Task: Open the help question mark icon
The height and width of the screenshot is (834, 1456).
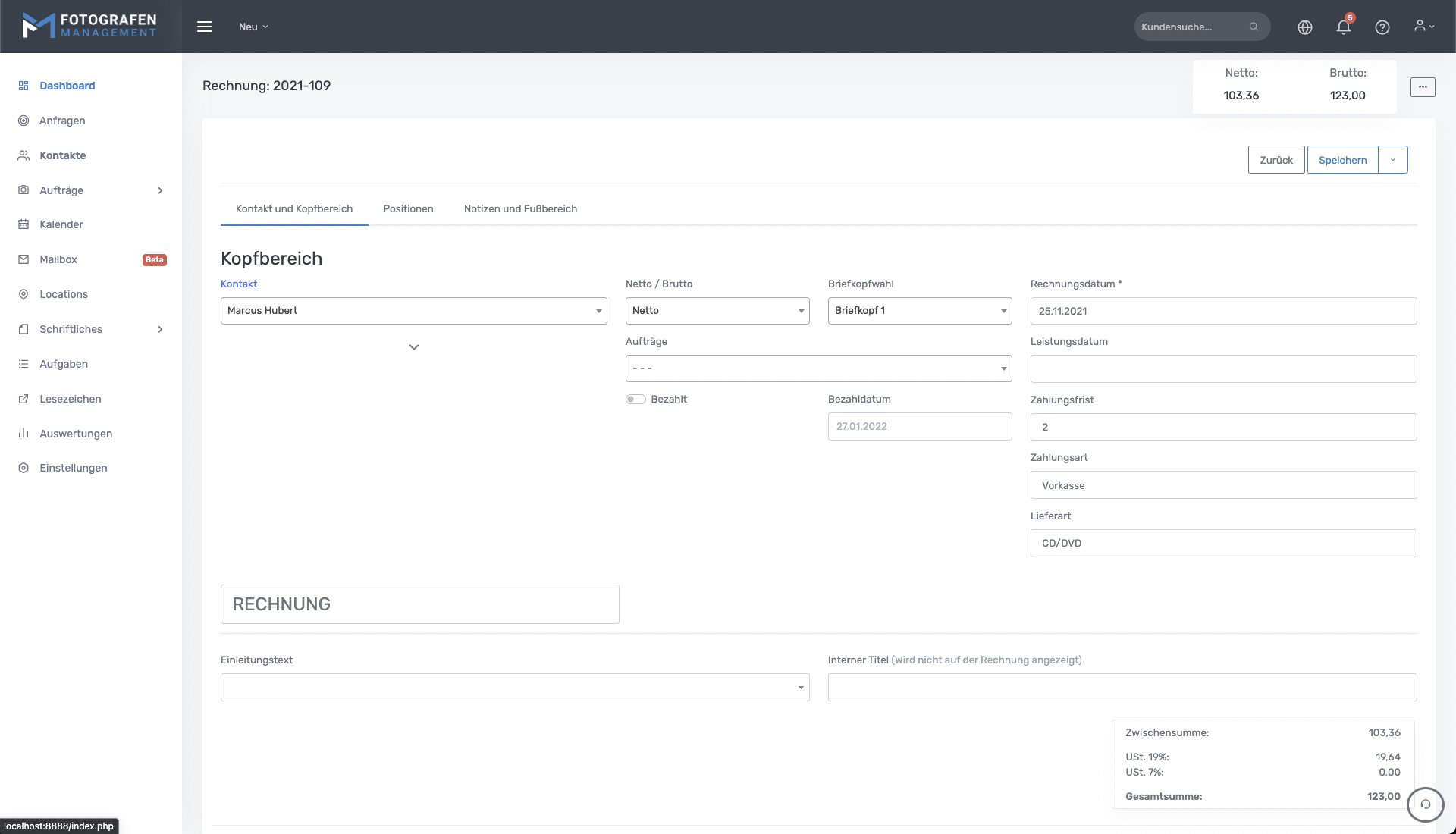Action: click(x=1382, y=27)
